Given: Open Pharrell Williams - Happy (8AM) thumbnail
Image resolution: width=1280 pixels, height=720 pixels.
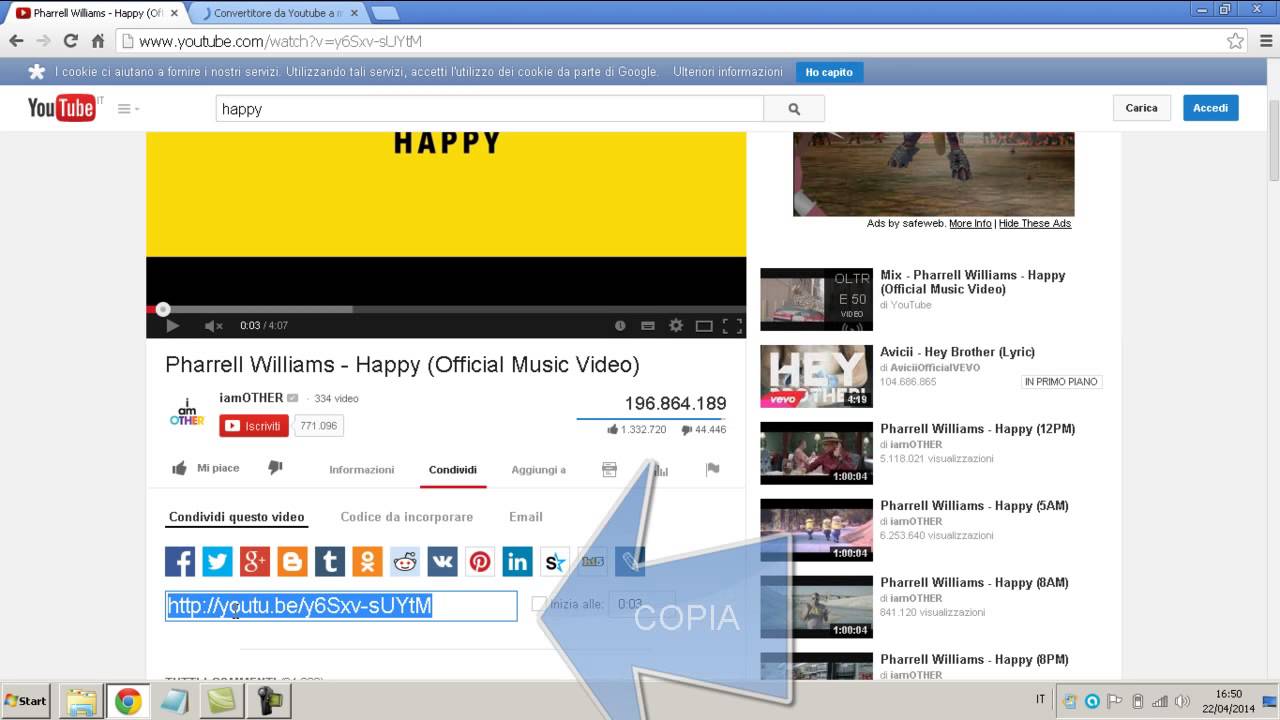Looking at the screenshot, I should tap(816, 607).
